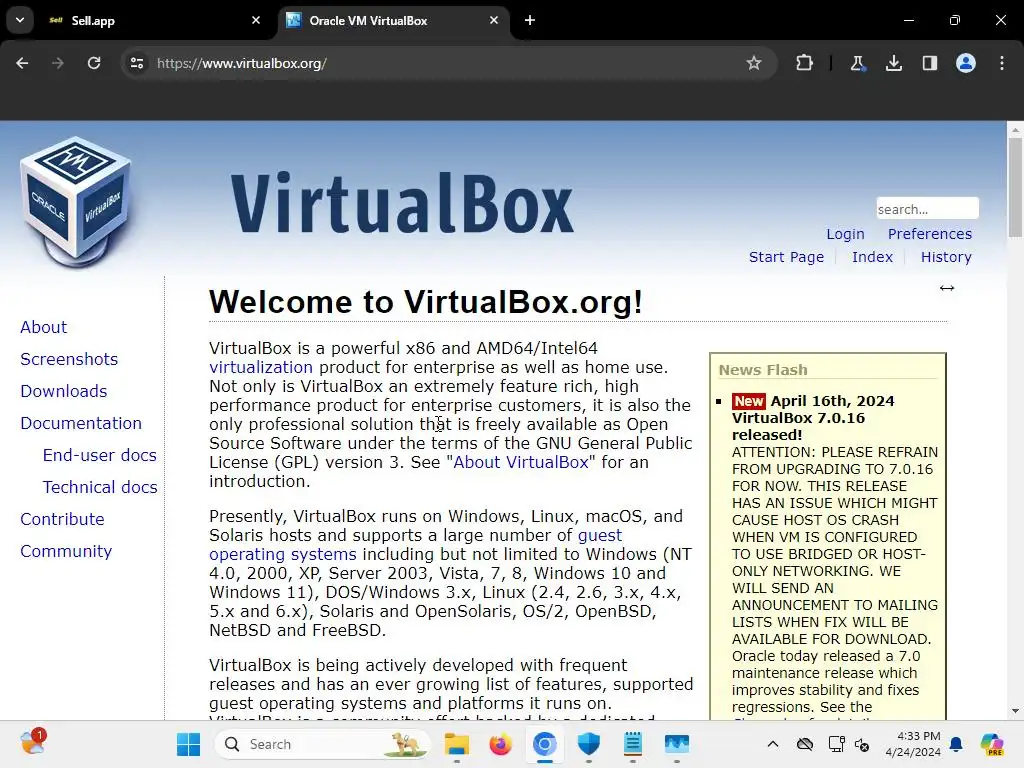Follow the guest operating systems link
The width and height of the screenshot is (1024, 768).
(283, 554)
